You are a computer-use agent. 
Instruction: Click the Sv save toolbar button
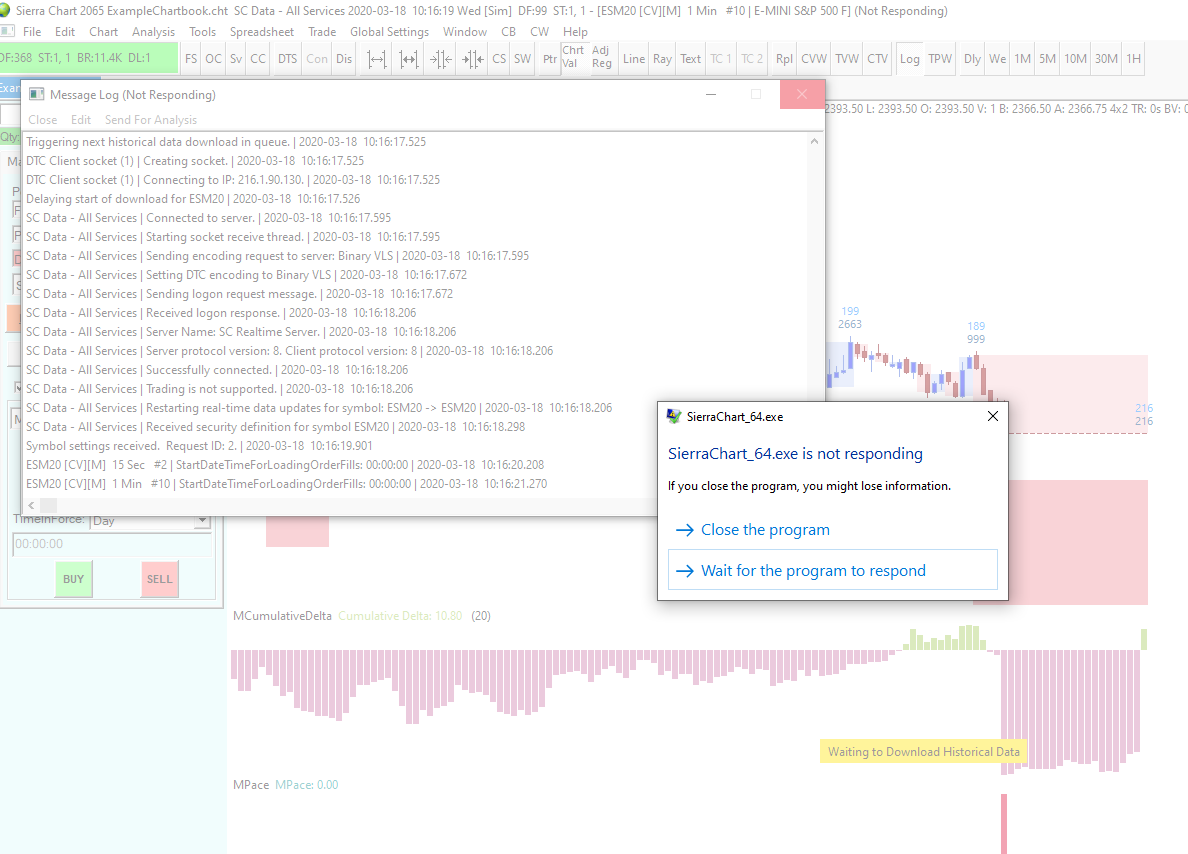(x=236, y=58)
